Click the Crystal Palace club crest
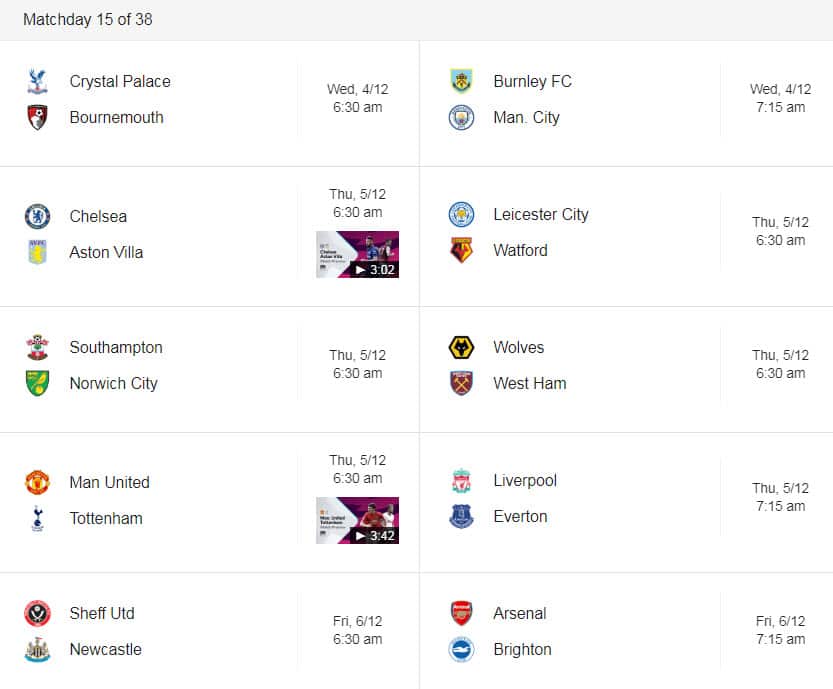The height and width of the screenshot is (689, 833). click(x=37, y=81)
